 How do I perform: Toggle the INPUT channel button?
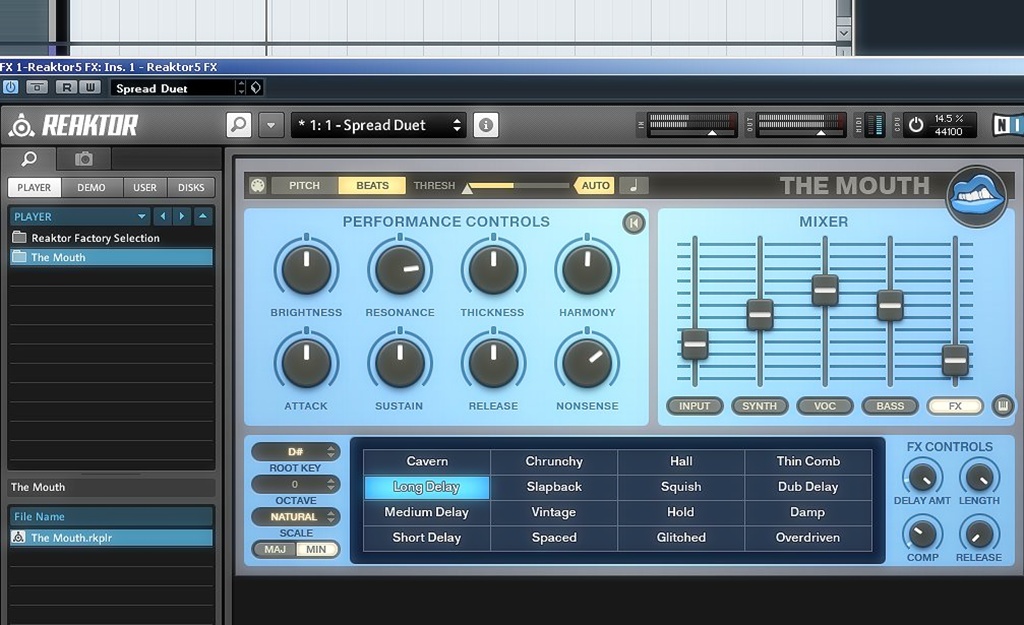[694, 406]
